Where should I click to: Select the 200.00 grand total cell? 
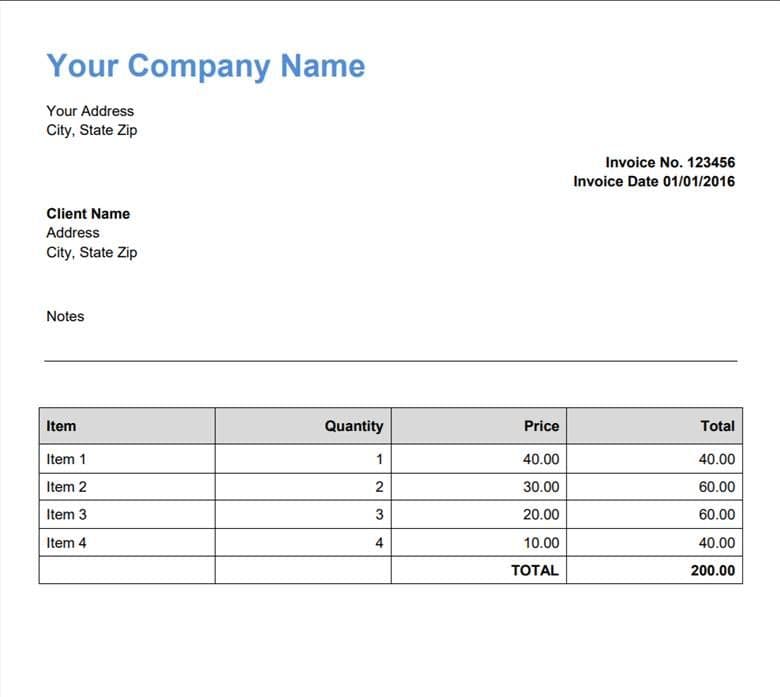coord(712,571)
